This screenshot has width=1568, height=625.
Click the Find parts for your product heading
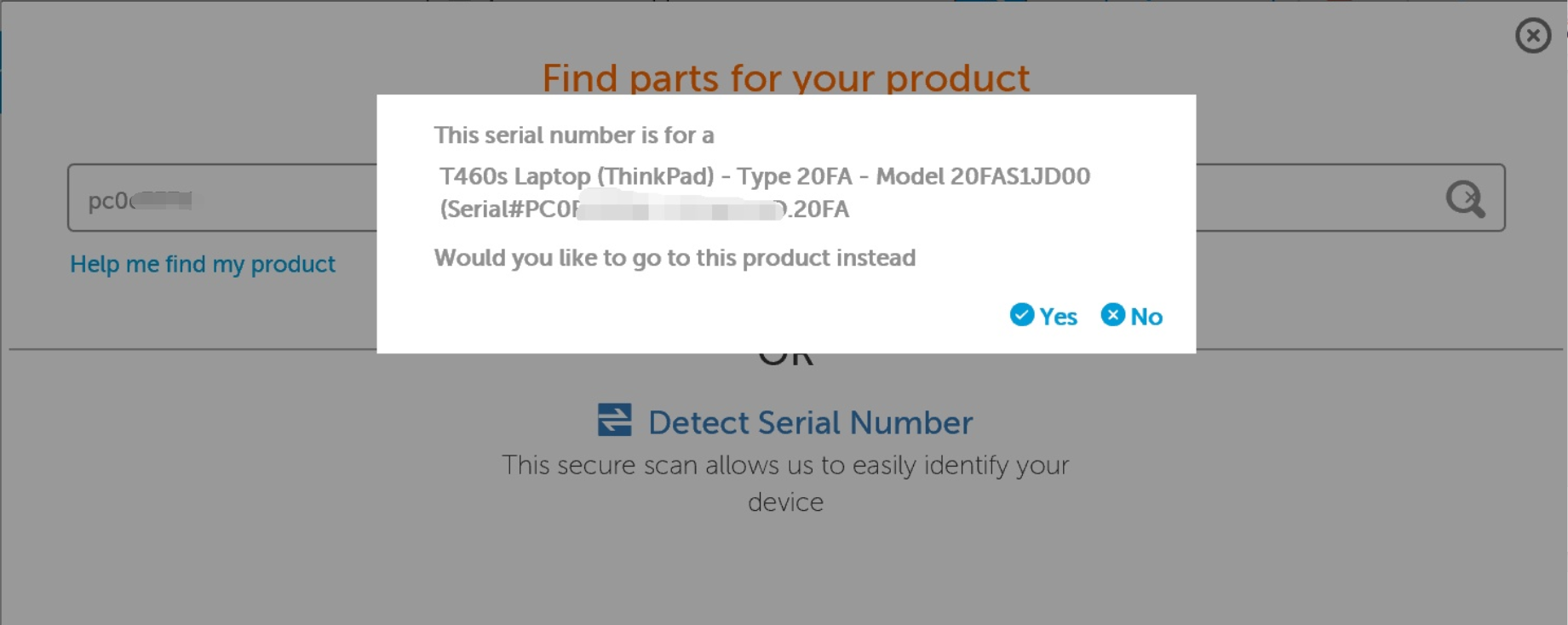pyautogui.click(x=785, y=78)
